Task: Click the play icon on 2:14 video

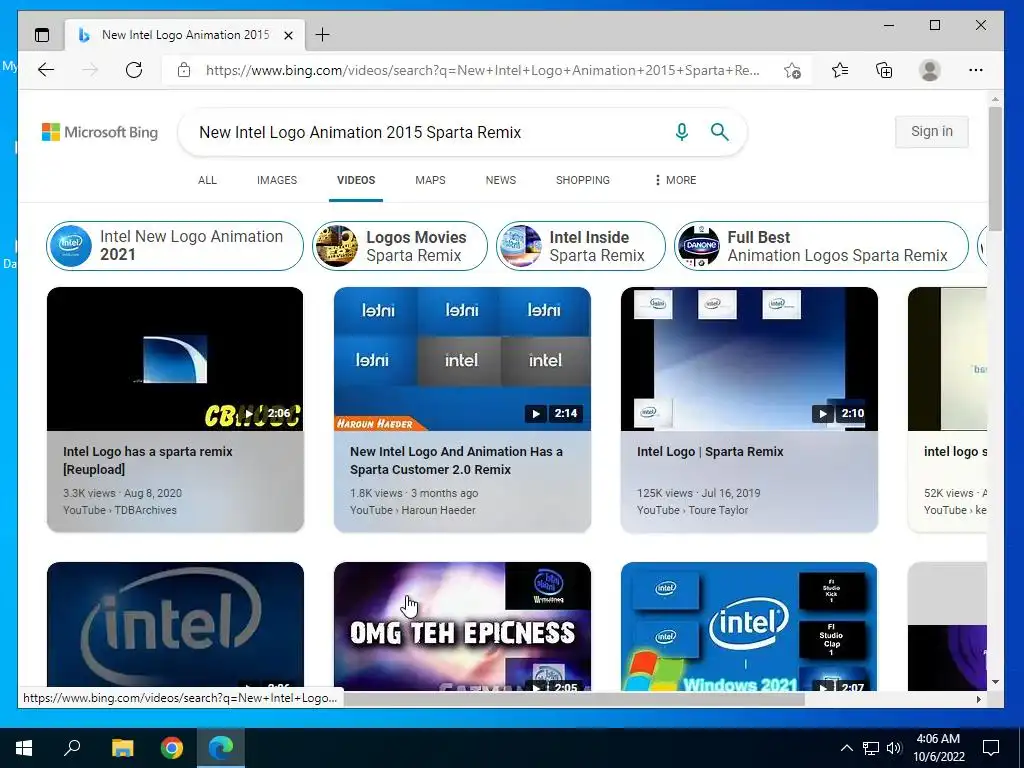Action: 536,413
